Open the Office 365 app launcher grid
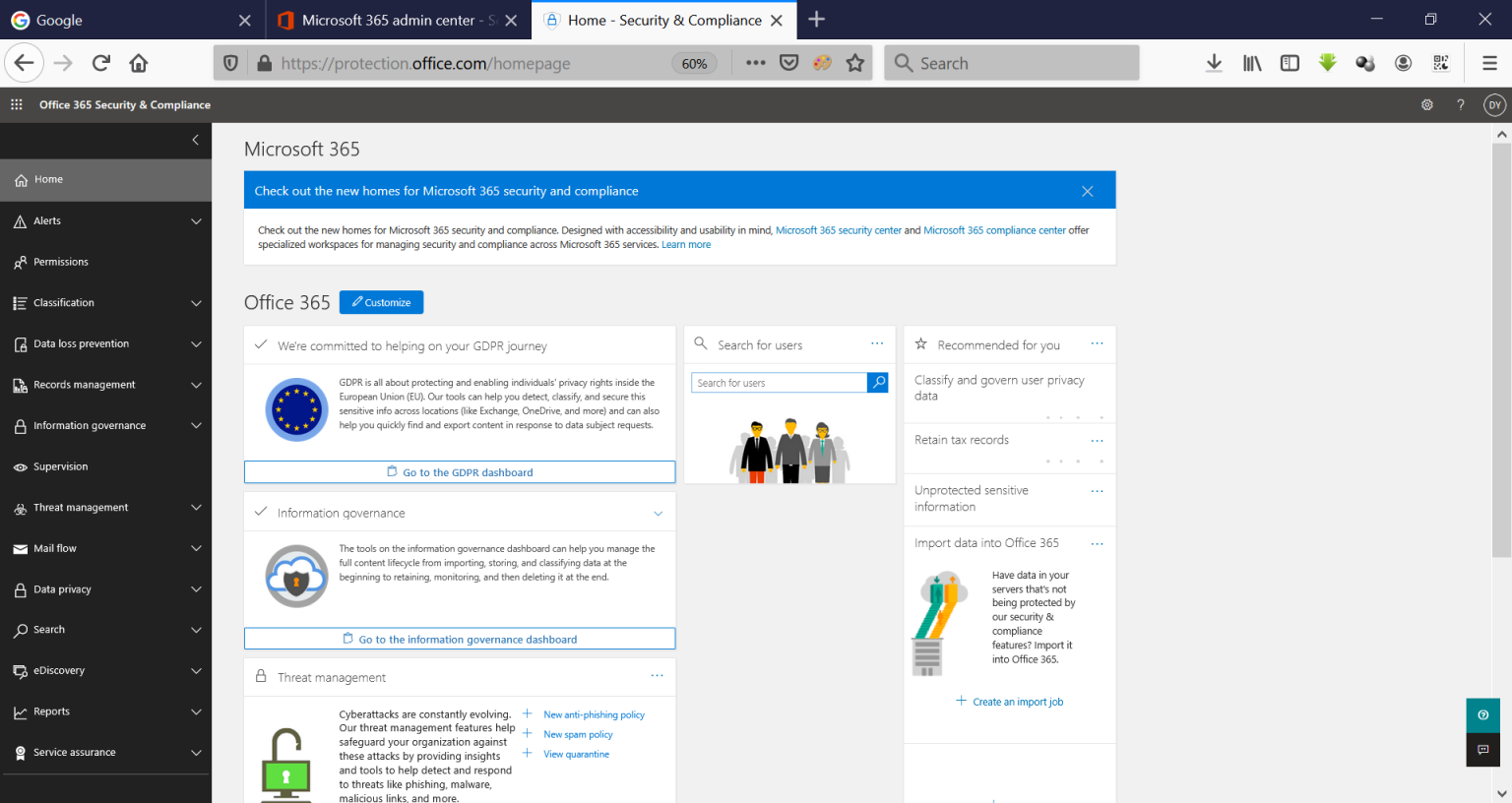 tap(16, 104)
